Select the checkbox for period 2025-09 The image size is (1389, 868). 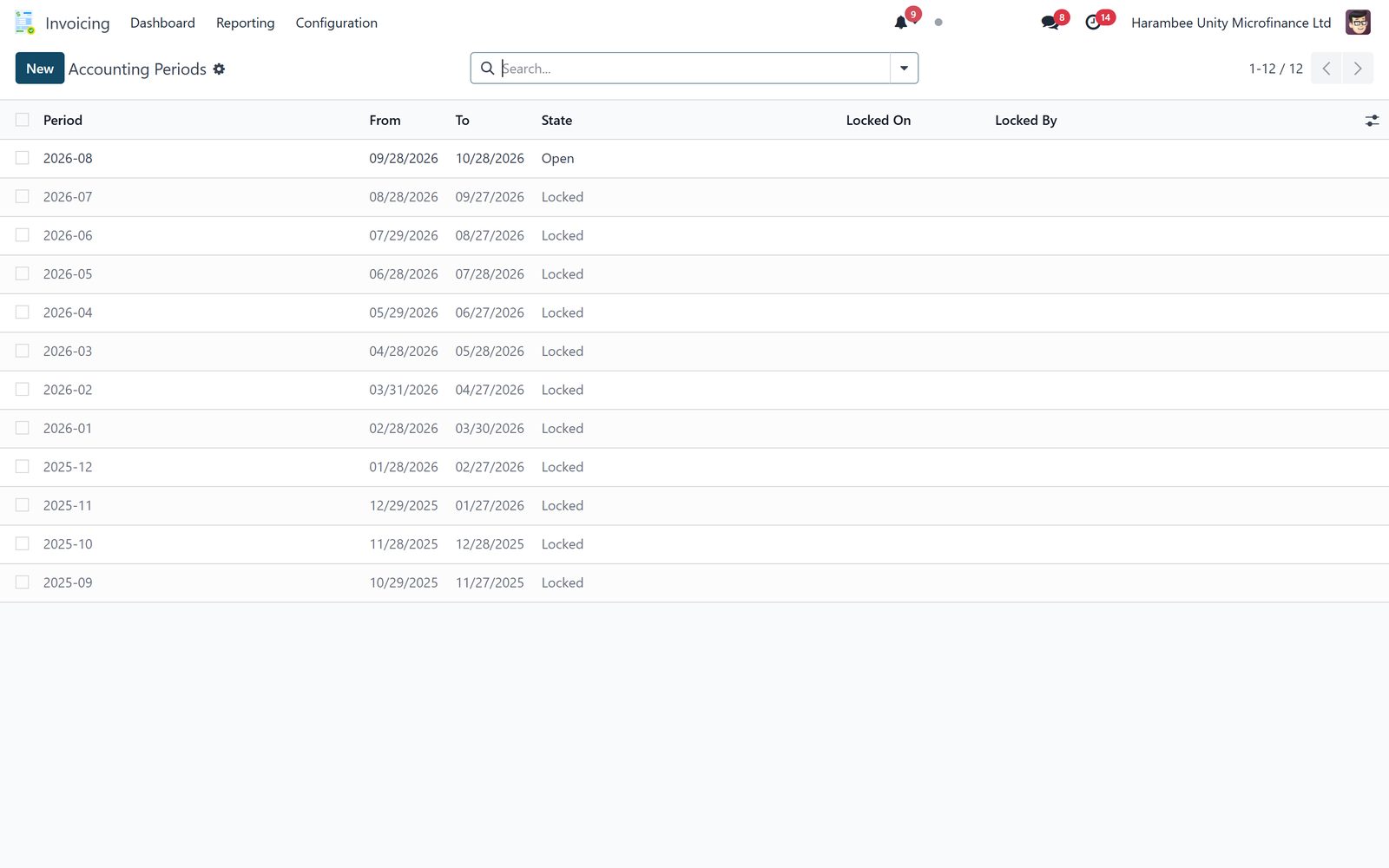(x=23, y=582)
